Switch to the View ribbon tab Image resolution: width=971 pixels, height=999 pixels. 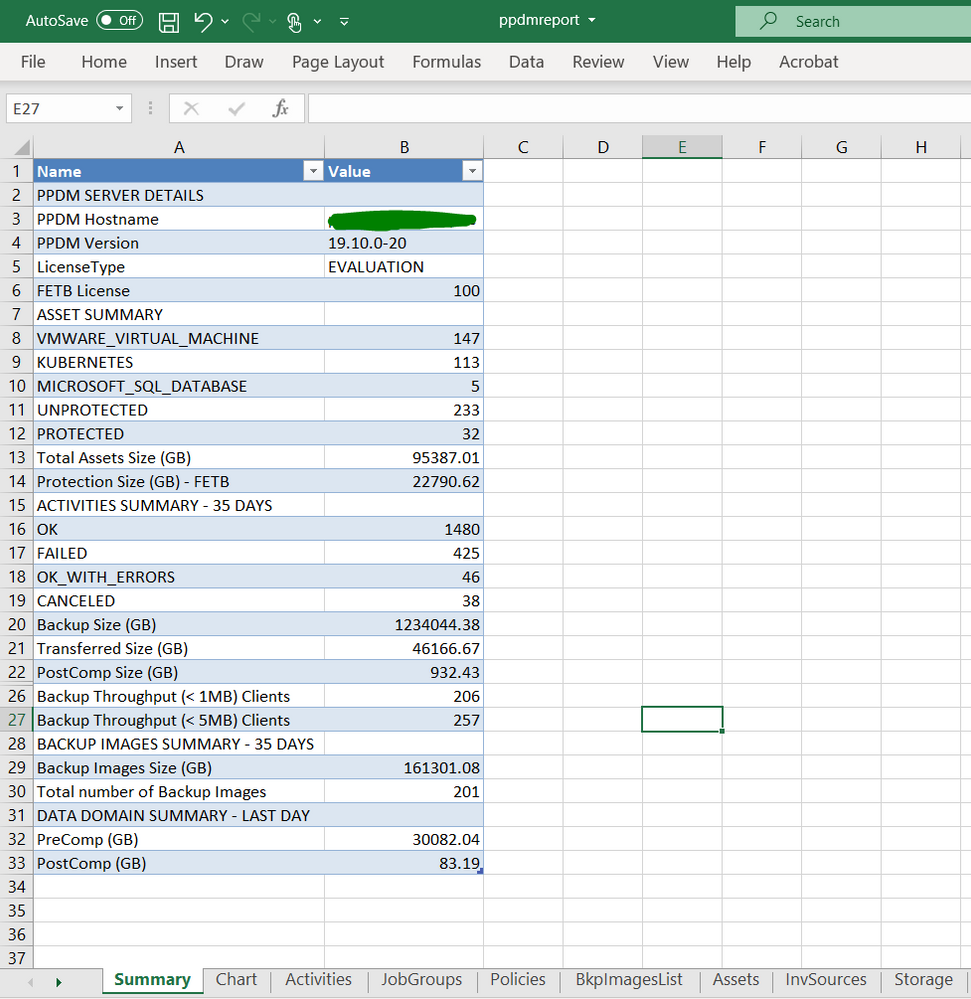pos(670,62)
